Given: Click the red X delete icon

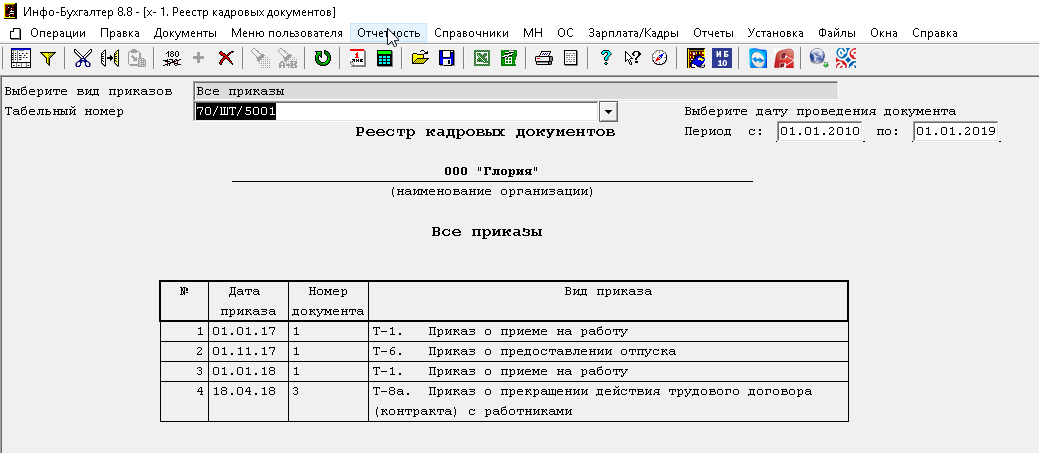Looking at the screenshot, I should click(226, 58).
